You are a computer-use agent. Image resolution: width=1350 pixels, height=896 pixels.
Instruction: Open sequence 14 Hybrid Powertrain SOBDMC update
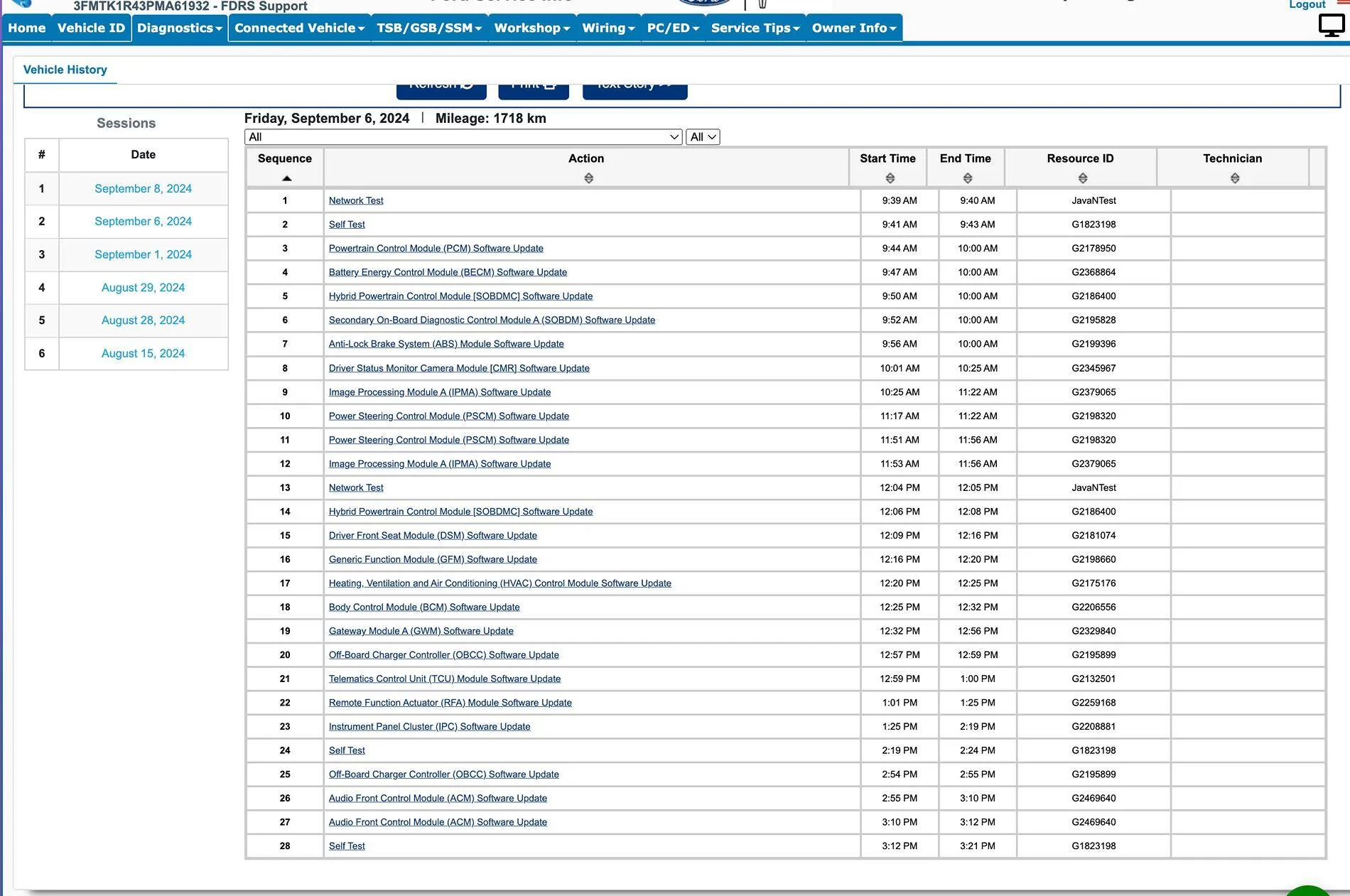460,512
